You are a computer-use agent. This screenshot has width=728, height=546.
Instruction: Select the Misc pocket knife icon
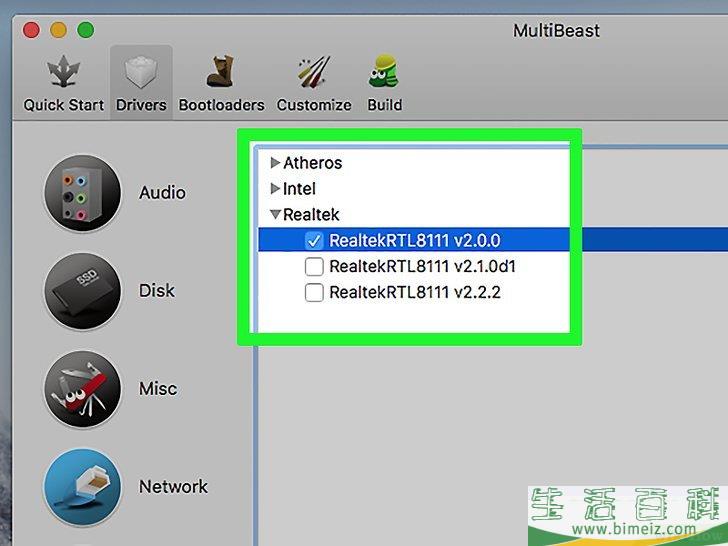(82, 389)
